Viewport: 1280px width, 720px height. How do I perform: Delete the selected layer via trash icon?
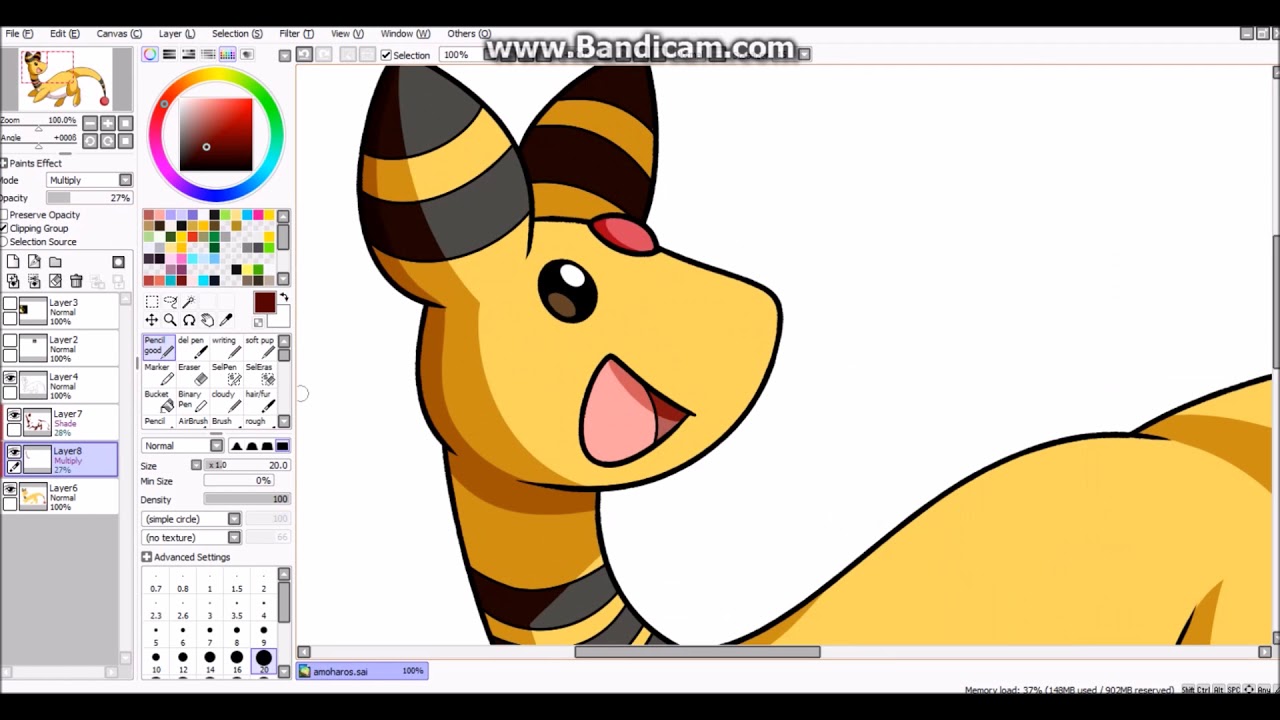76,281
